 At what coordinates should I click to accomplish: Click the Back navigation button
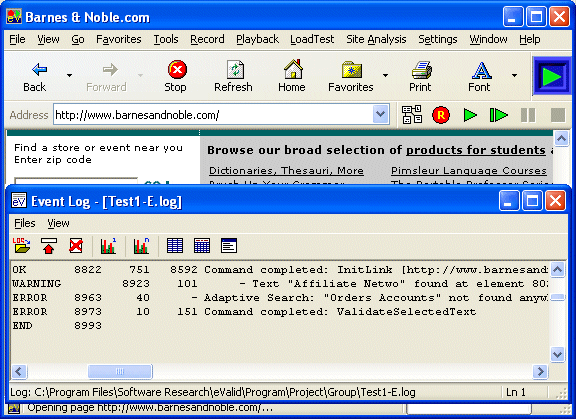pos(36,76)
